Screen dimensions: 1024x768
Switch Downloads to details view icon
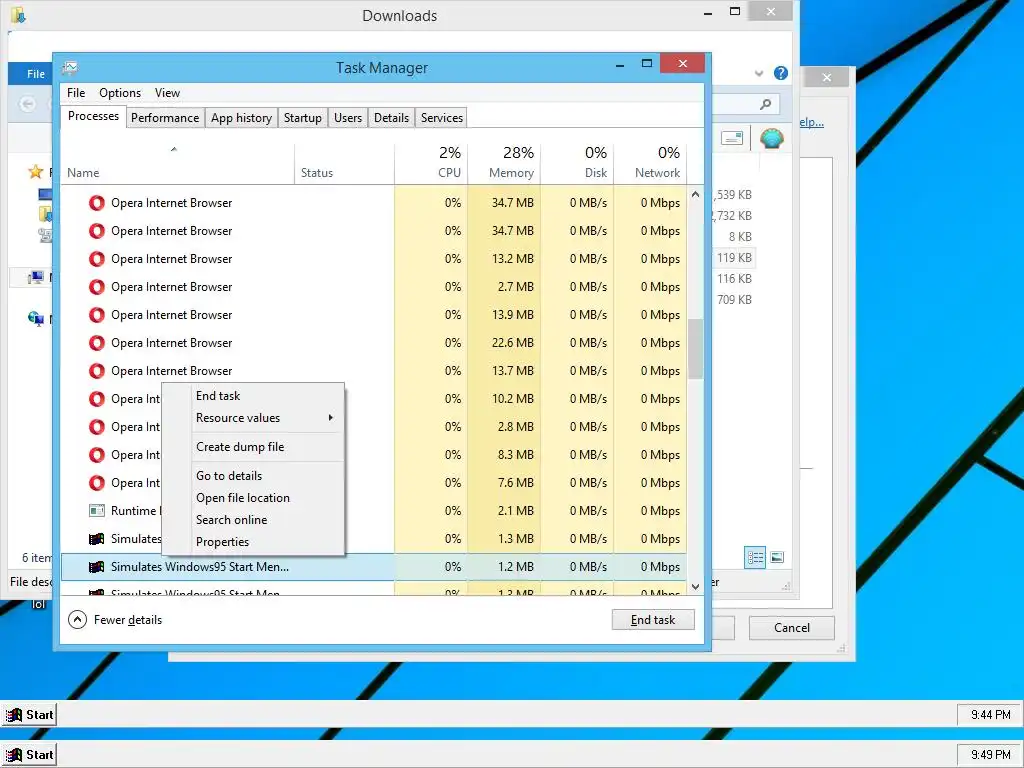(x=755, y=557)
